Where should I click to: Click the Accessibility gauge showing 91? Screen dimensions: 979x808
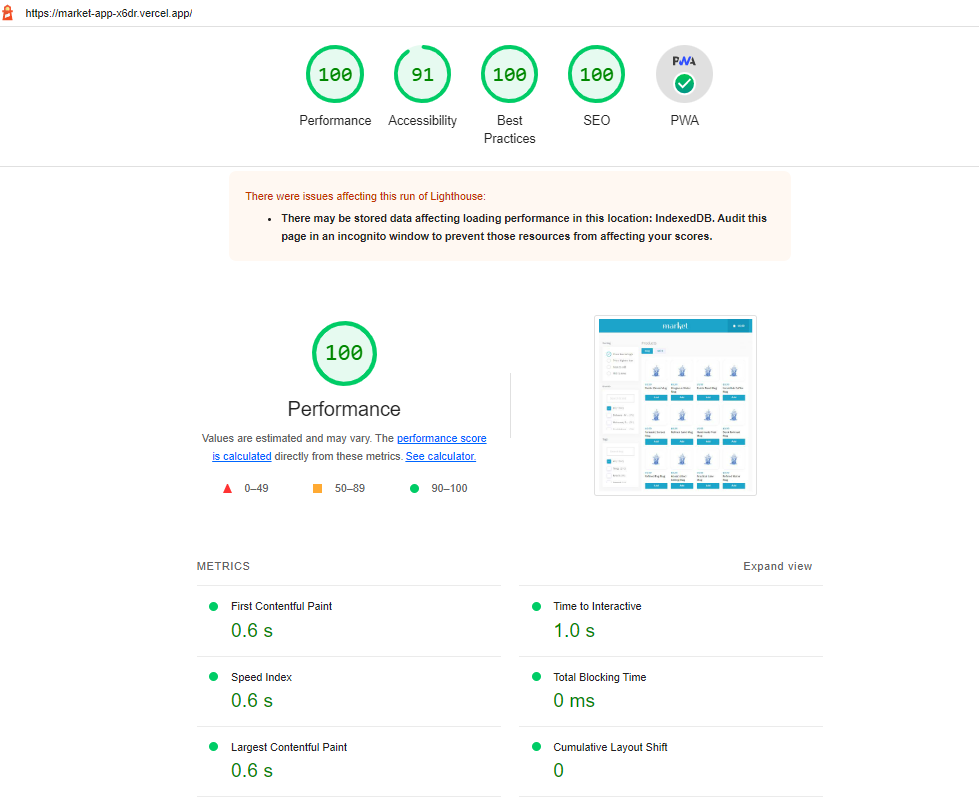(x=422, y=74)
